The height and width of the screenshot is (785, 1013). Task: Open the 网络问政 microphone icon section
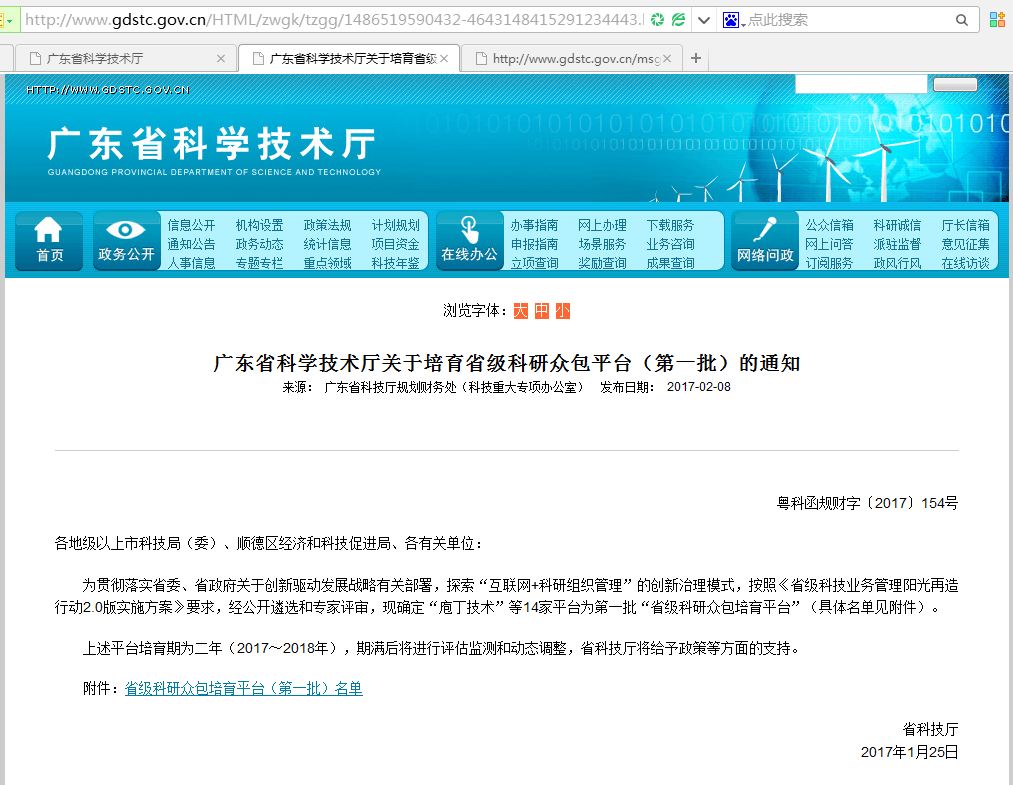point(765,240)
